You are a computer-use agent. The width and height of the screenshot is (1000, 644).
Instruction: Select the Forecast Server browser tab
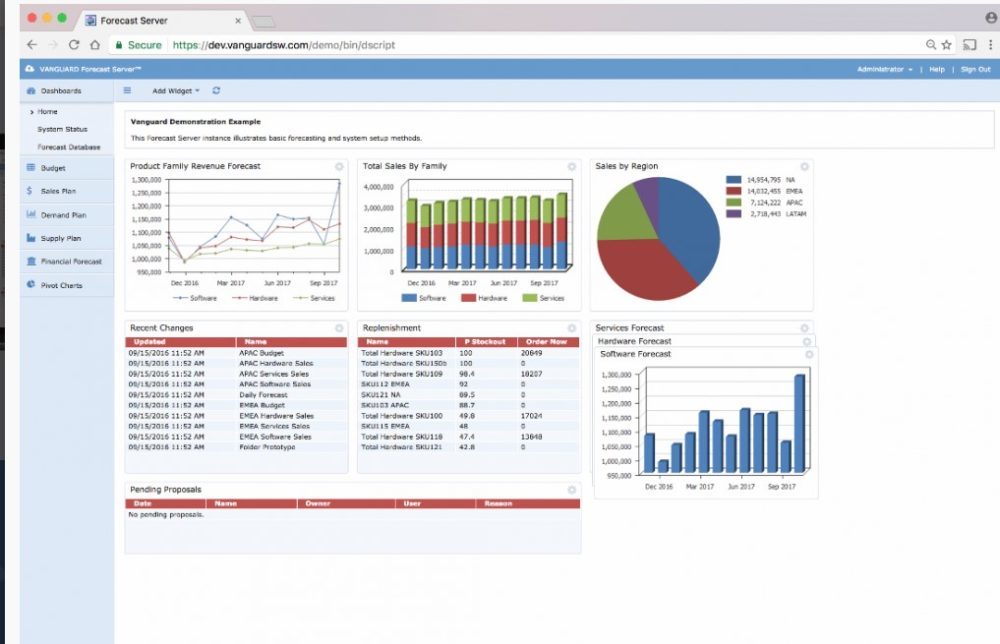coord(163,20)
